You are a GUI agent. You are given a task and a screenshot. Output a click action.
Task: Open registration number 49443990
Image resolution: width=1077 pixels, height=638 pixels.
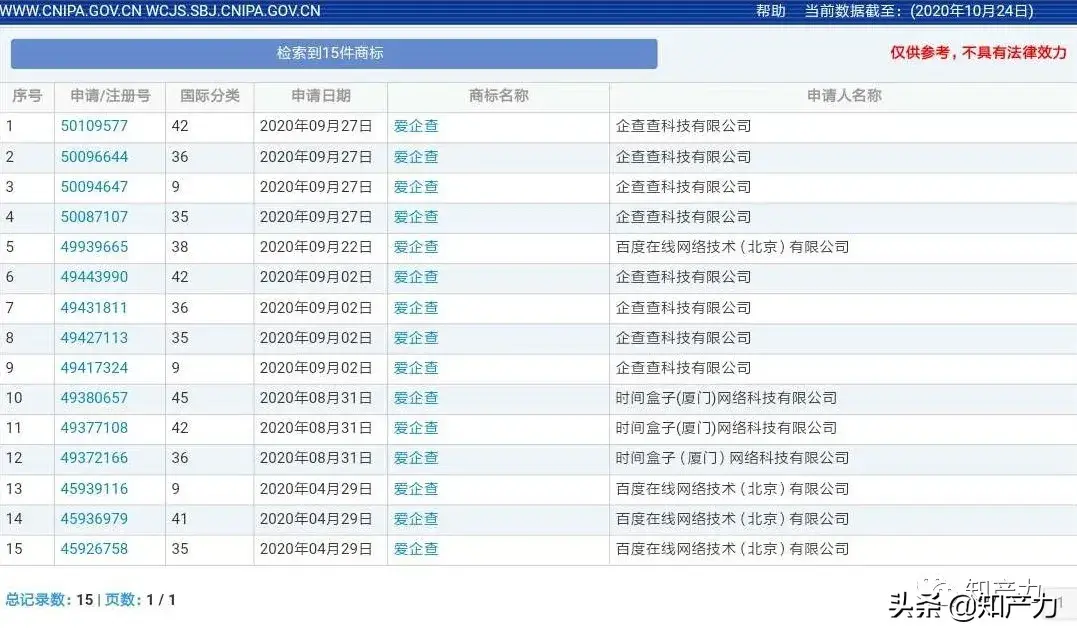pyautogui.click(x=94, y=277)
